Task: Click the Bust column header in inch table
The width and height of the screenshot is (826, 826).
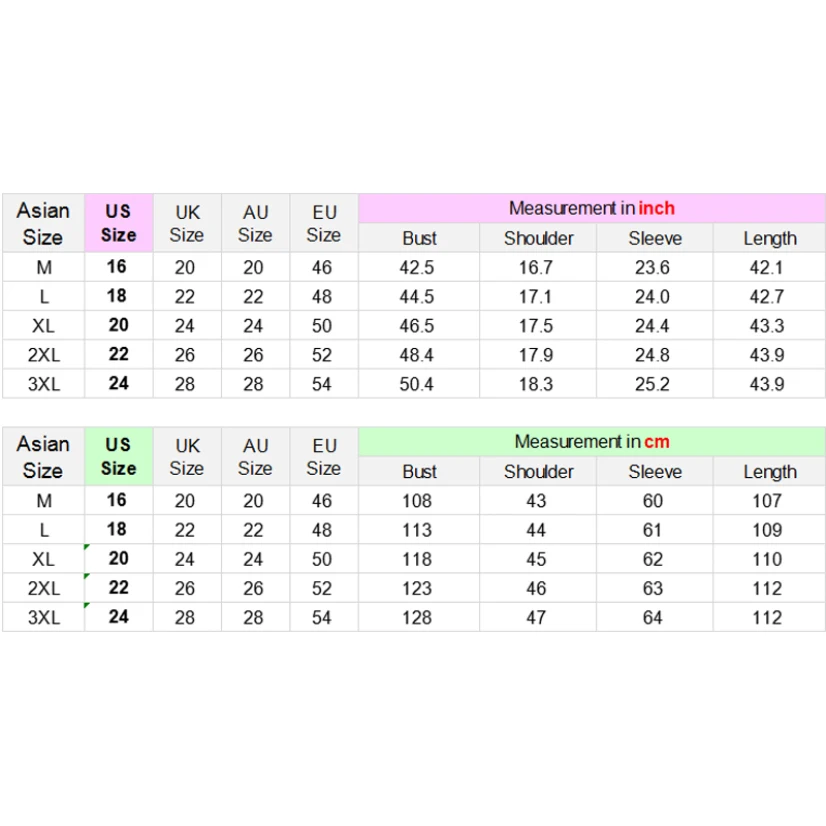Action: [x=419, y=238]
